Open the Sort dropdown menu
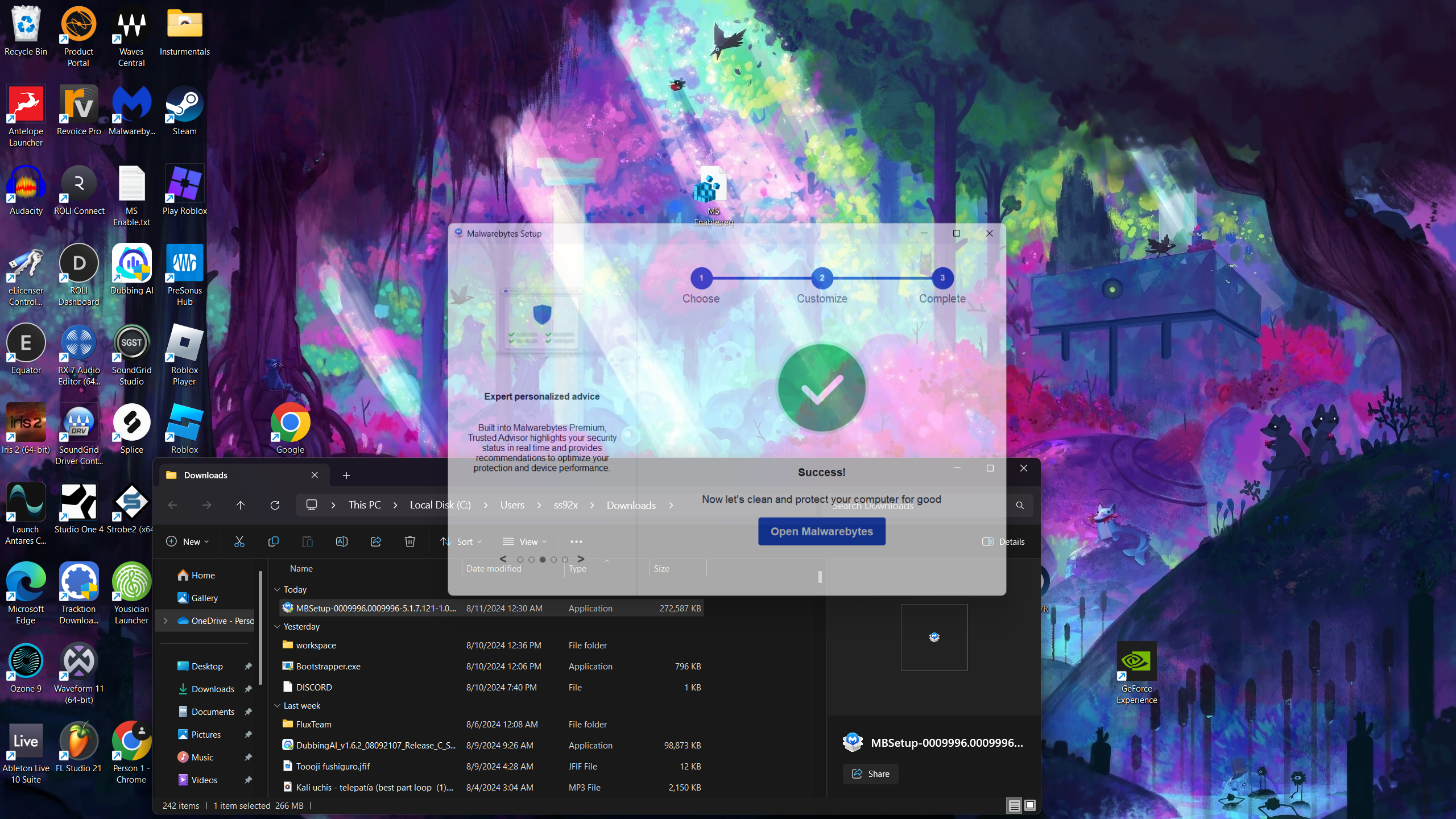This screenshot has height=819, width=1456. [462, 541]
